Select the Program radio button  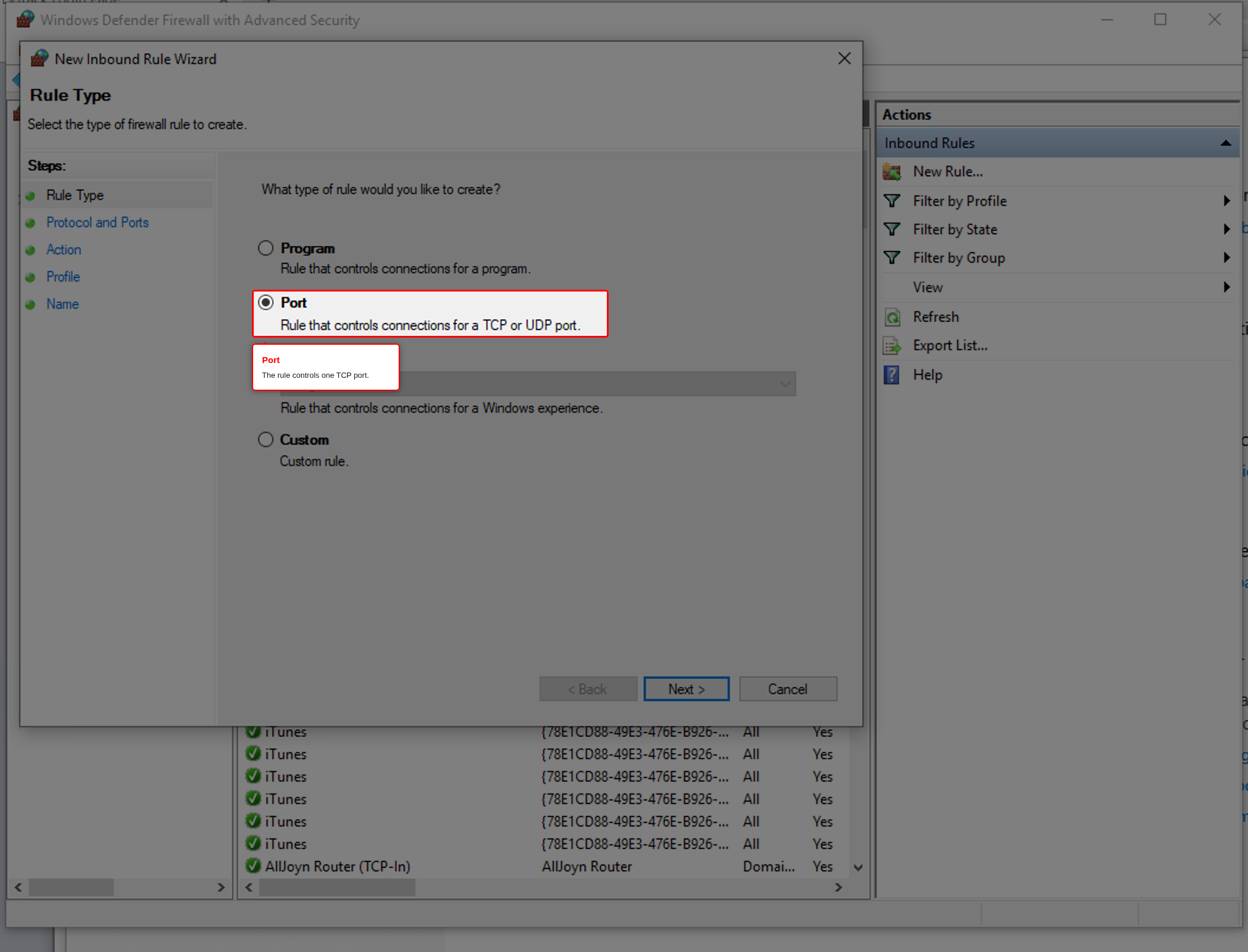266,248
